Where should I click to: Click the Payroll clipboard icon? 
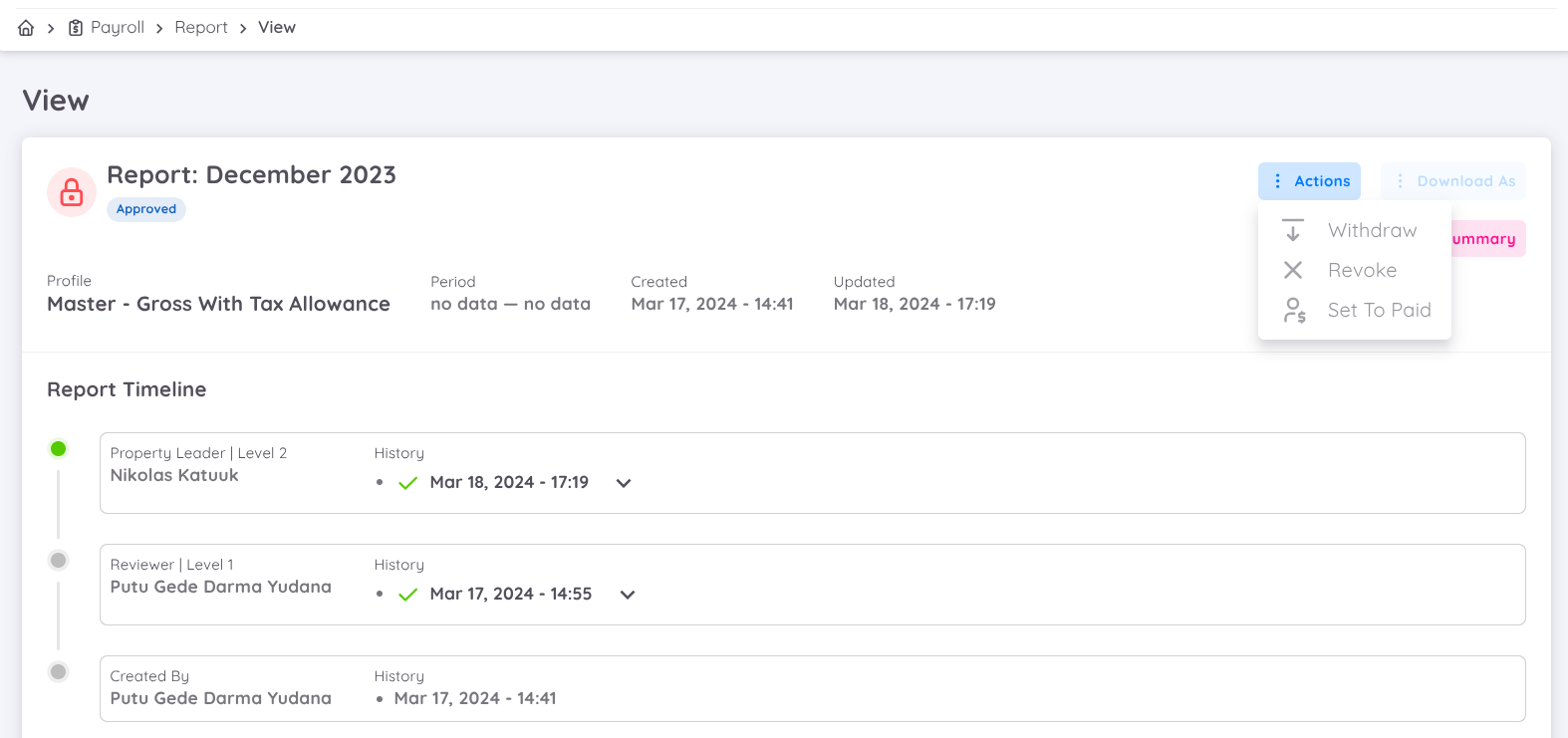click(x=76, y=28)
